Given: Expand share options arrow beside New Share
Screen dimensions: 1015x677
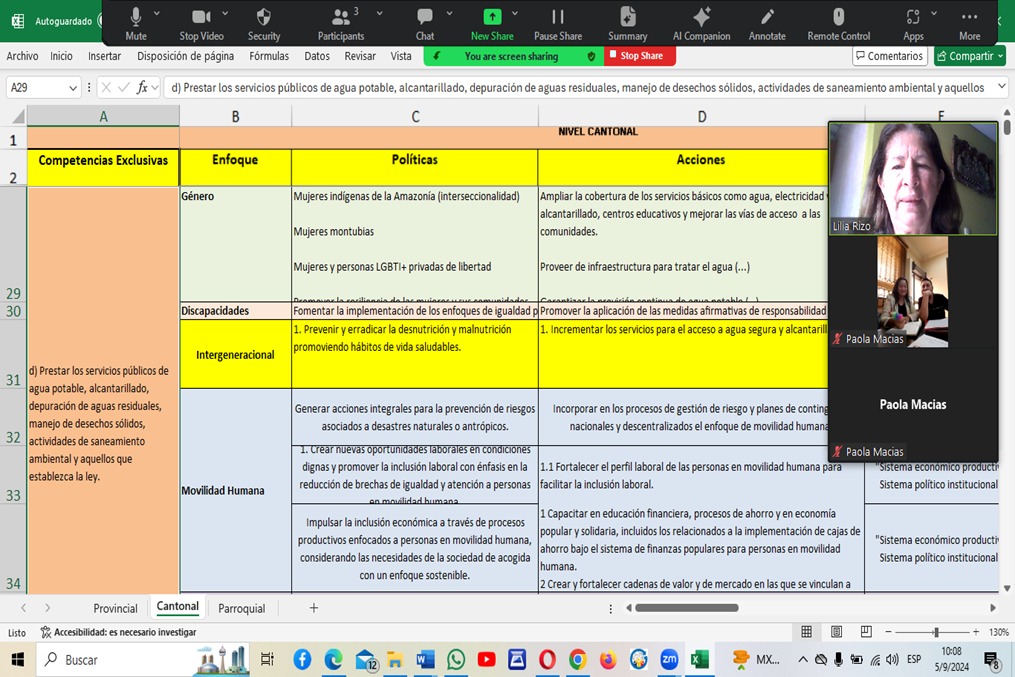Looking at the screenshot, I should click(515, 14).
